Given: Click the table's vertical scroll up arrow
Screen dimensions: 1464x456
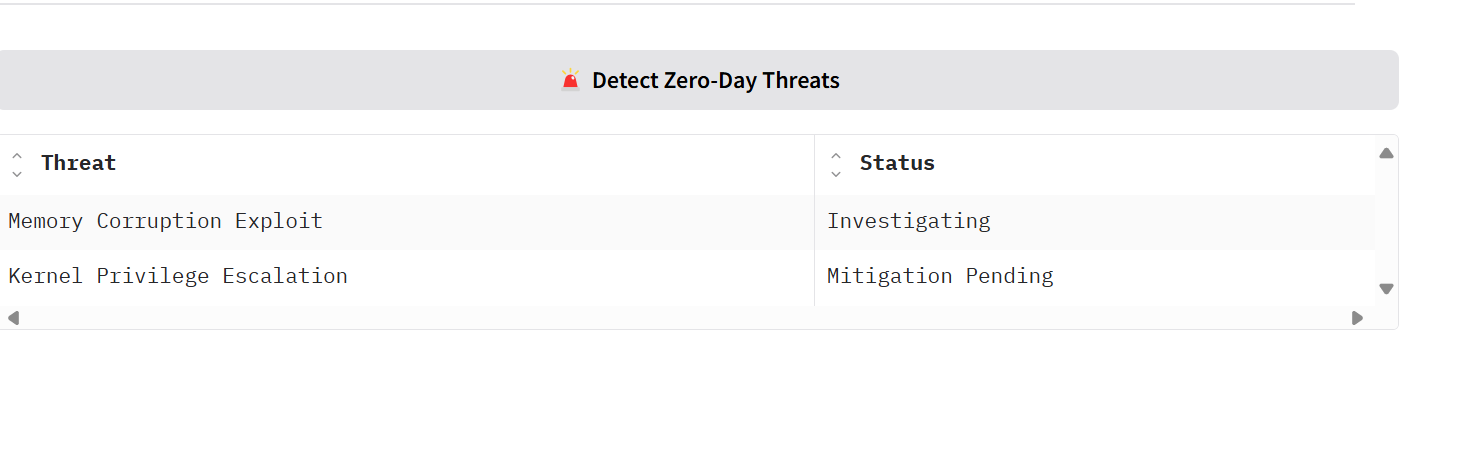Looking at the screenshot, I should click(1386, 153).
